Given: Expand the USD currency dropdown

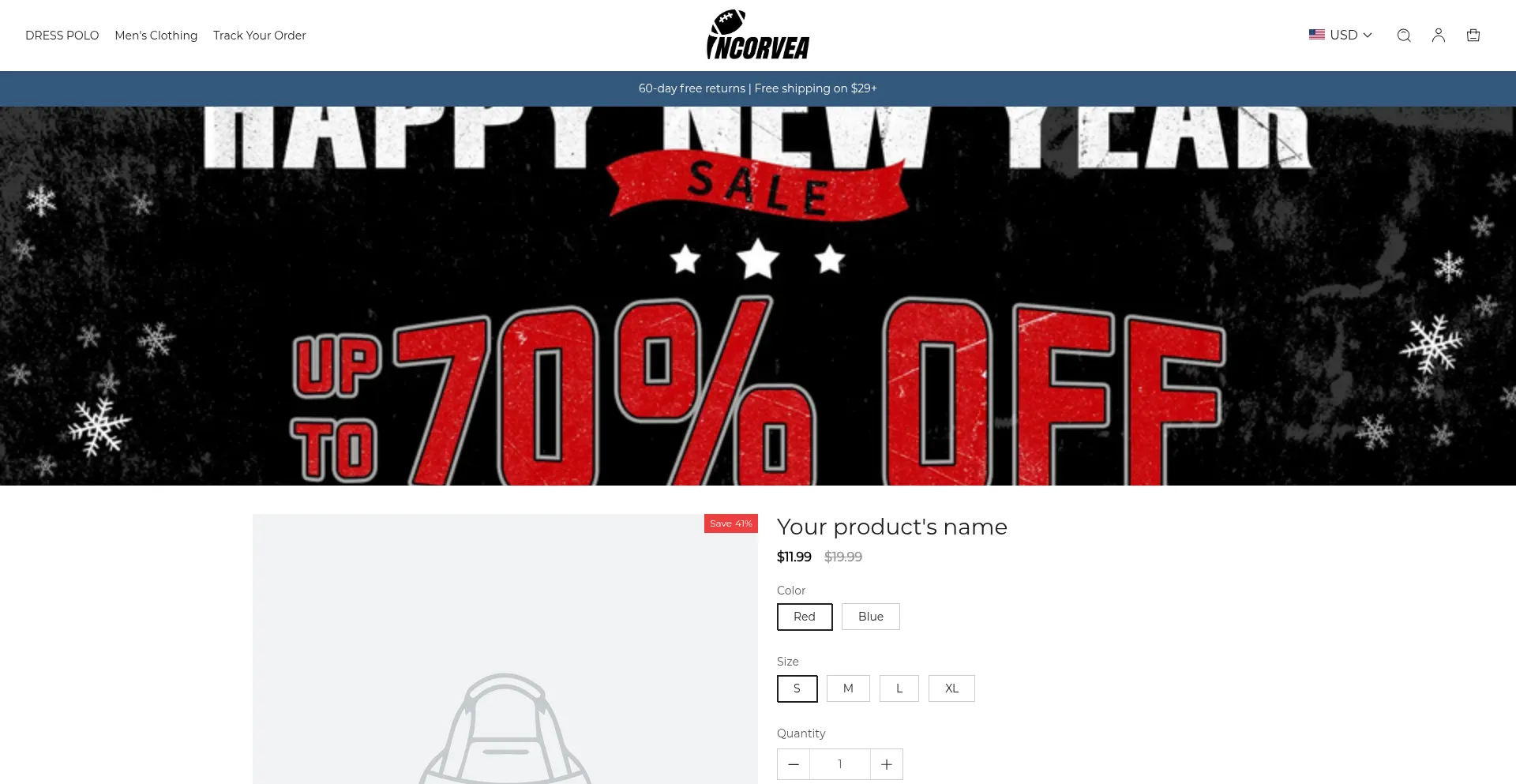Looking at the screenshot, I should click(1341, 35).
